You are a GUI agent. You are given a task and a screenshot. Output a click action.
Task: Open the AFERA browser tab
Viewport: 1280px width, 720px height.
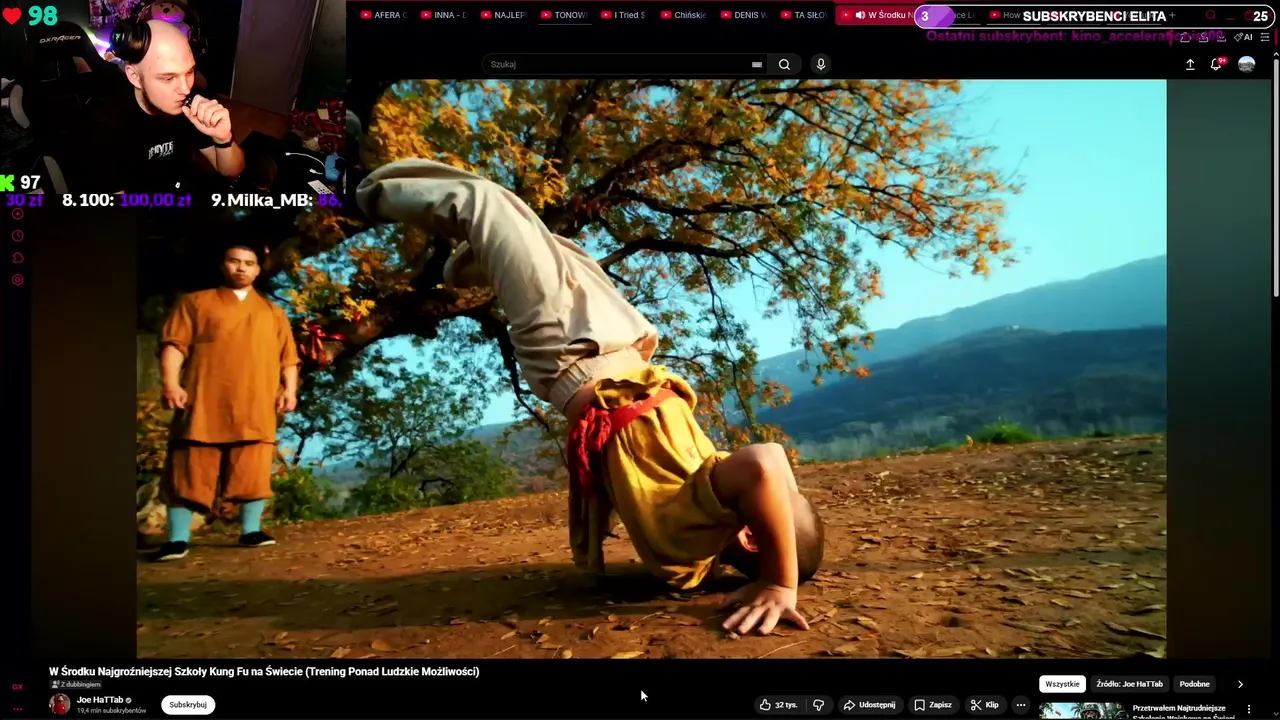383,15
